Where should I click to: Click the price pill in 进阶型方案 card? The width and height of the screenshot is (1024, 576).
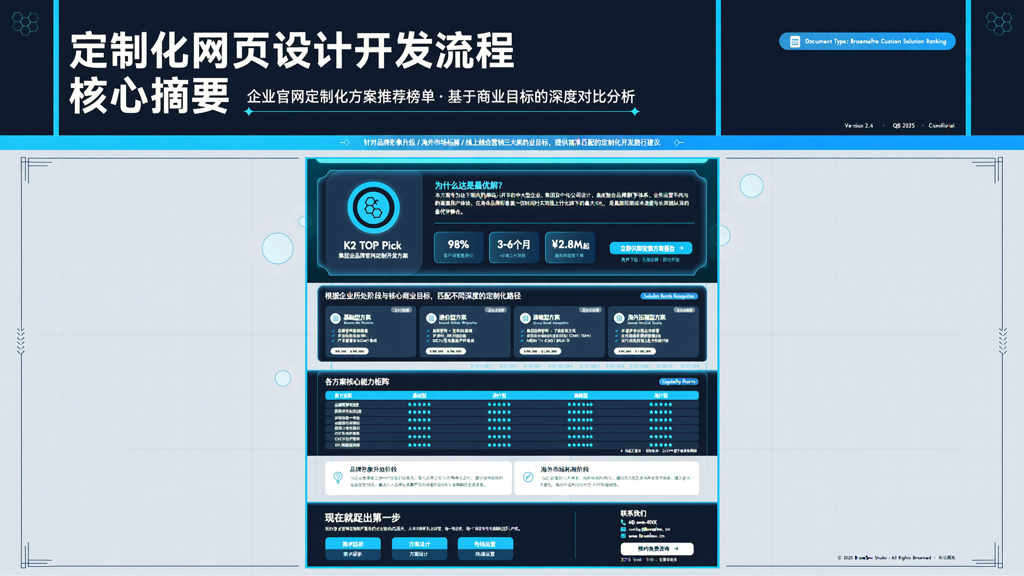coord(445,351)
